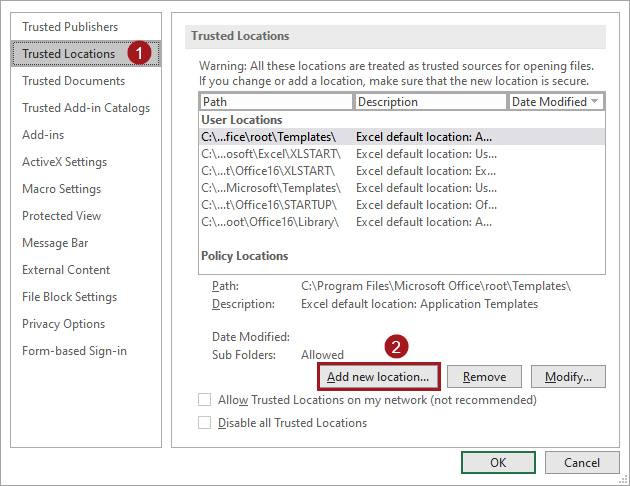630x486 pixels.
Task: Check Disable all Trusted Locations
Action: click(205, 423)
